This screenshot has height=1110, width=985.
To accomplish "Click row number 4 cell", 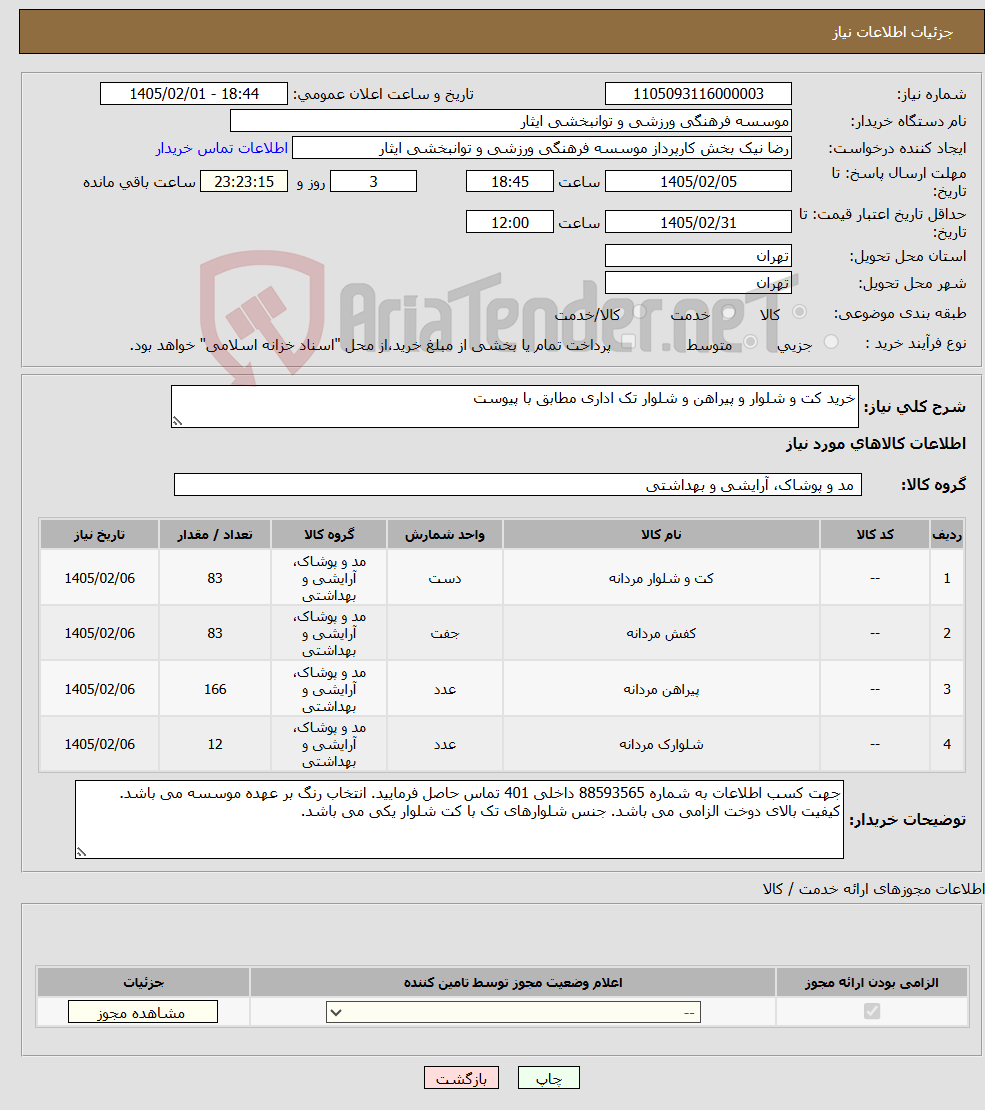I will [947, 744].
